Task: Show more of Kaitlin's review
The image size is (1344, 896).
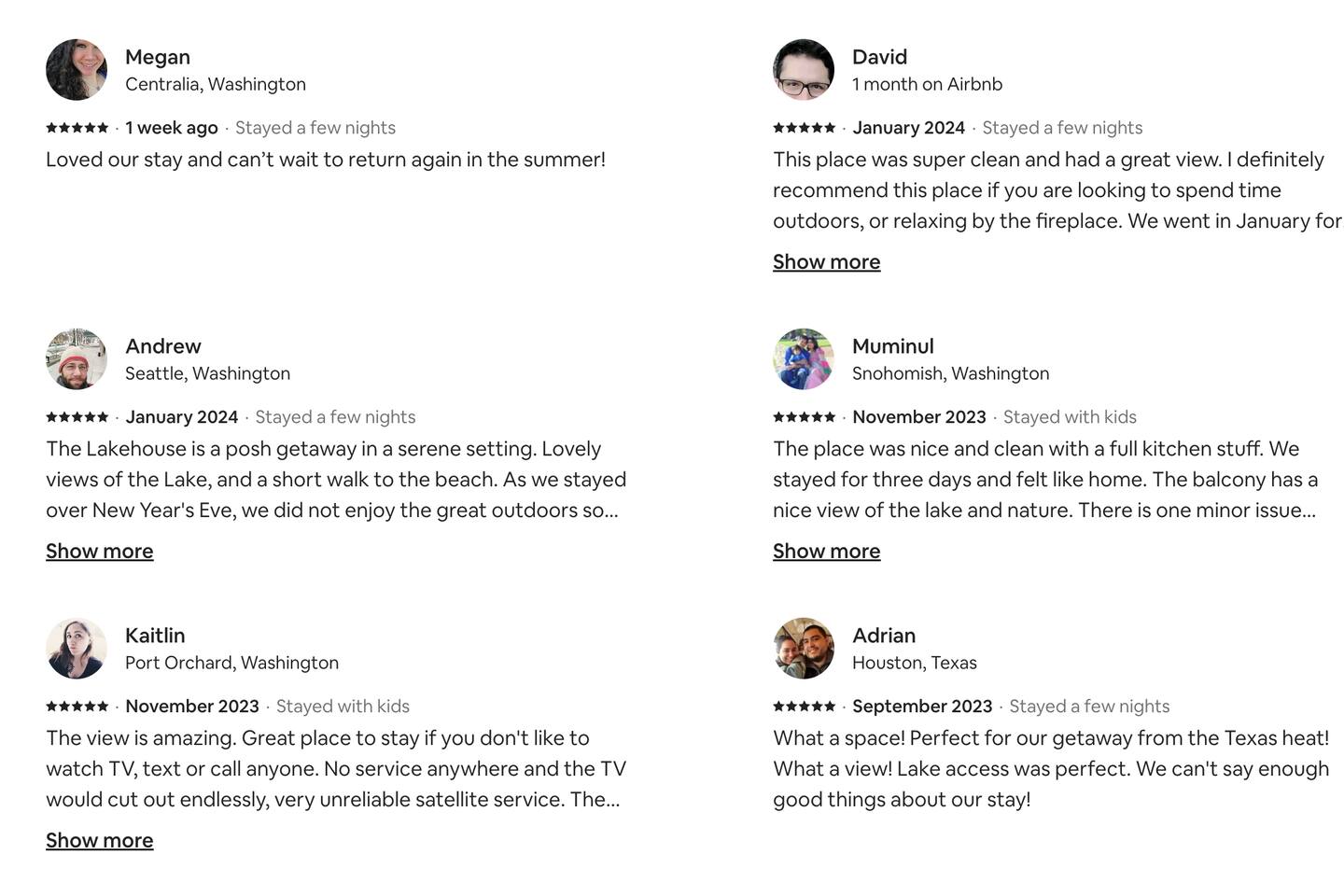Action: click(99, 841)
